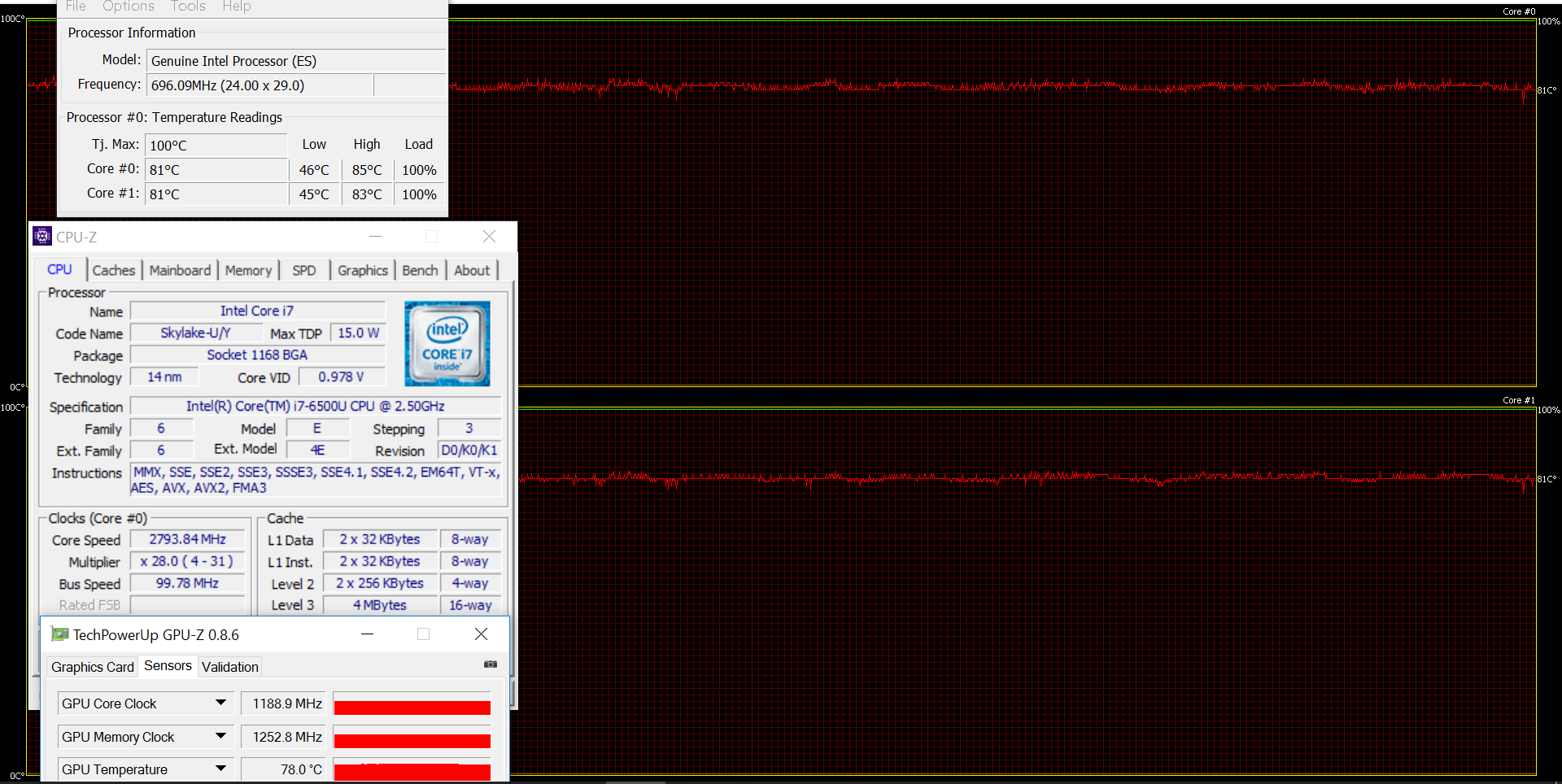Expand the GPU Core Clock dropdown

pos(220,703)
